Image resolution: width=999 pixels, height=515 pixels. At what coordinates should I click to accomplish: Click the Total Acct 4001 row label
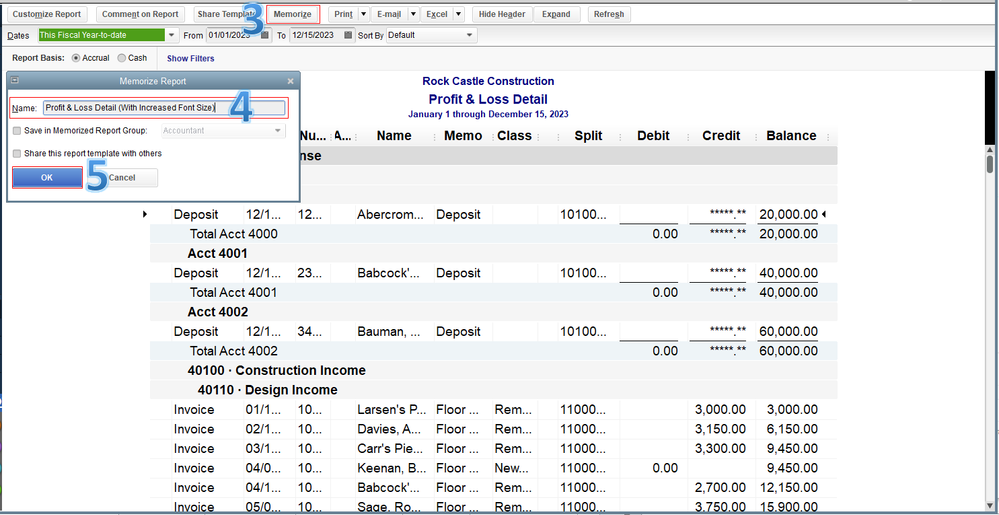coord(234,293)
